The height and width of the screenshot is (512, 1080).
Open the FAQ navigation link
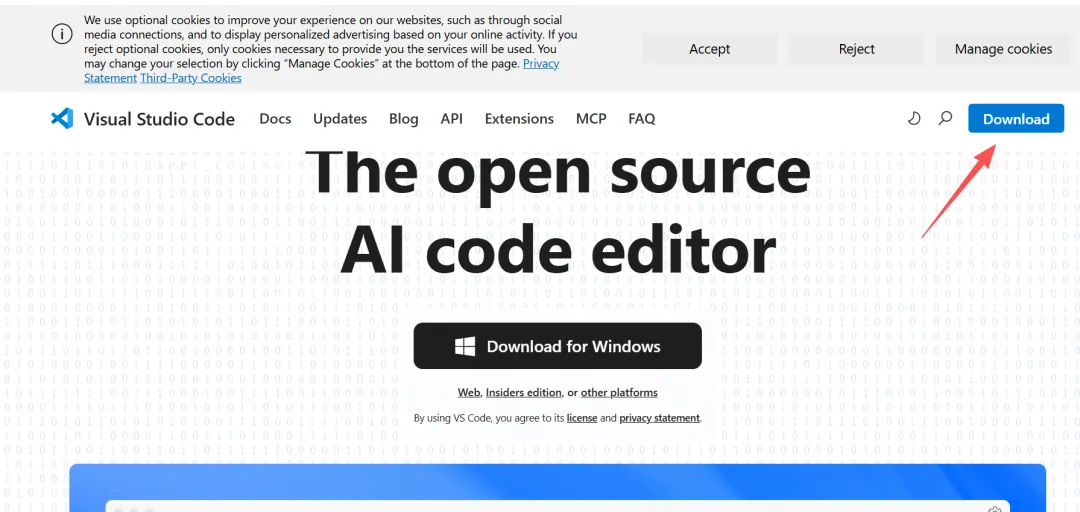click(x=642, y=119)
